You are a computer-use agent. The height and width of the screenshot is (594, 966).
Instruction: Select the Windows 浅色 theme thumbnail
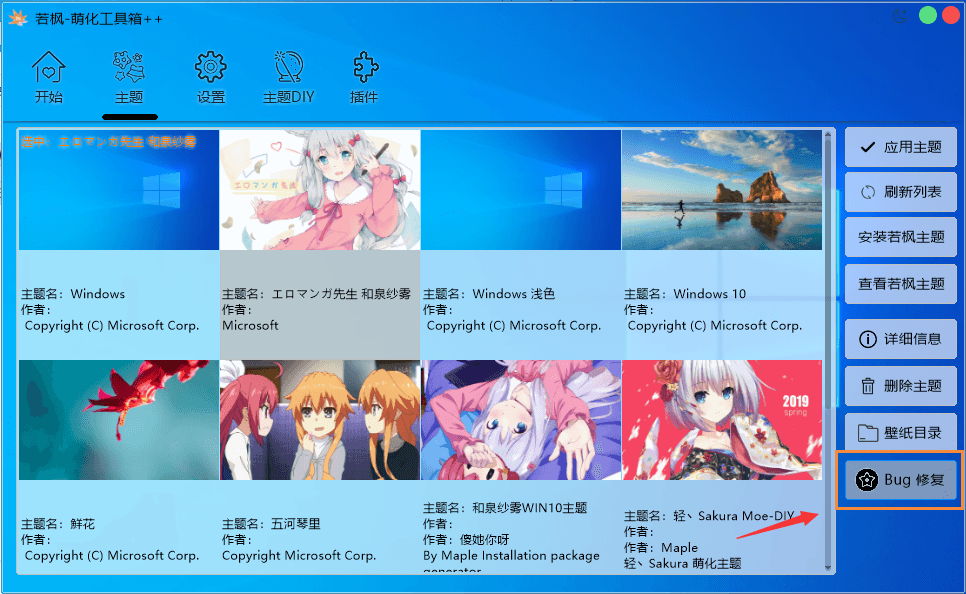pos(521,190)
